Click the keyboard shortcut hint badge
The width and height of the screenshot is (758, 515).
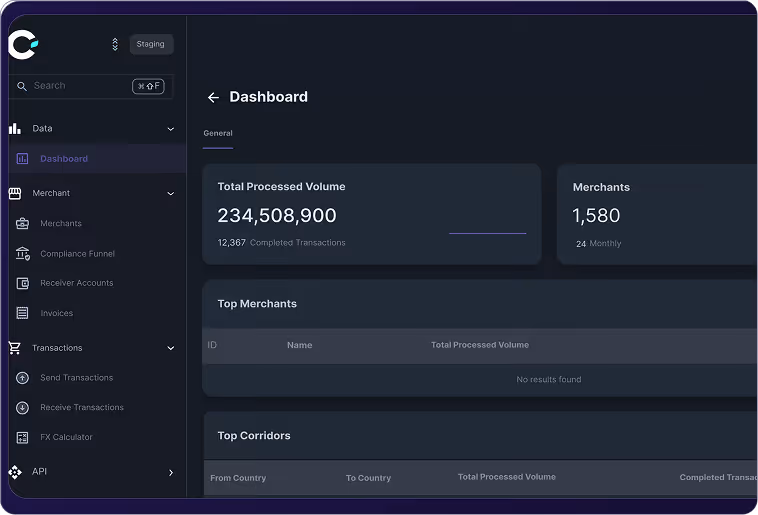coord(148,86)
